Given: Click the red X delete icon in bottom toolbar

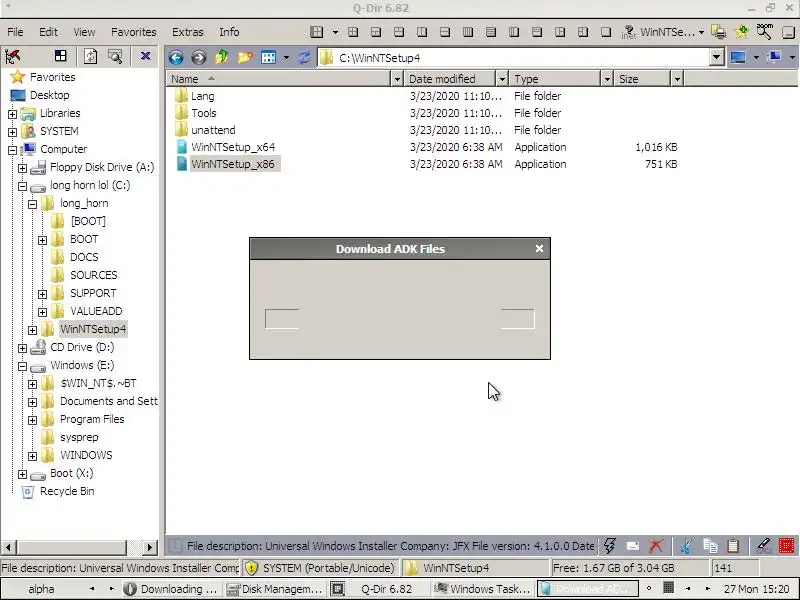Looking at the screenshot, I should pyautogui.click(x=656, y=545).
